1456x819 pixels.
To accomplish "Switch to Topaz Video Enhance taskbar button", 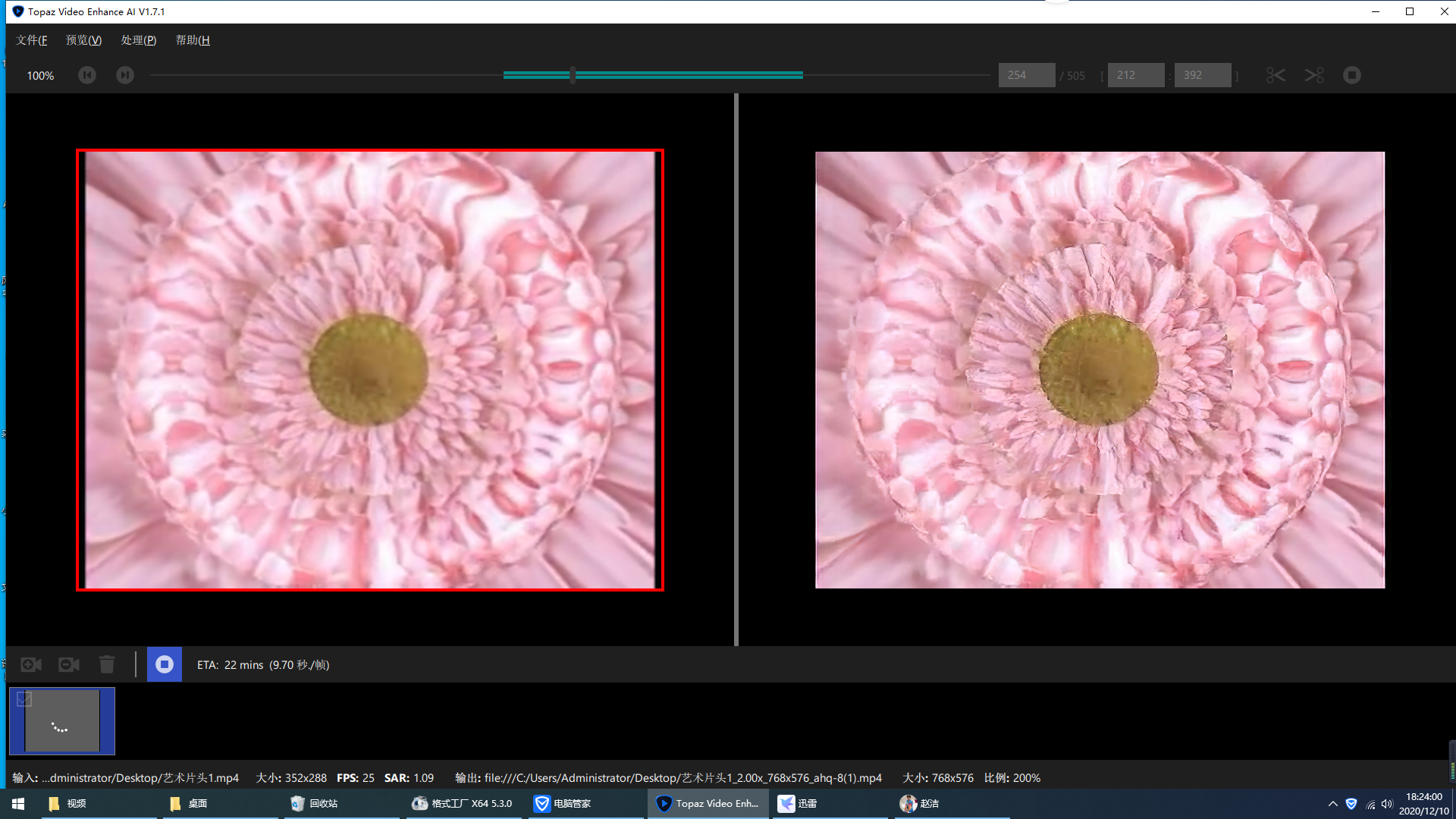I will (x=708, y=803).
